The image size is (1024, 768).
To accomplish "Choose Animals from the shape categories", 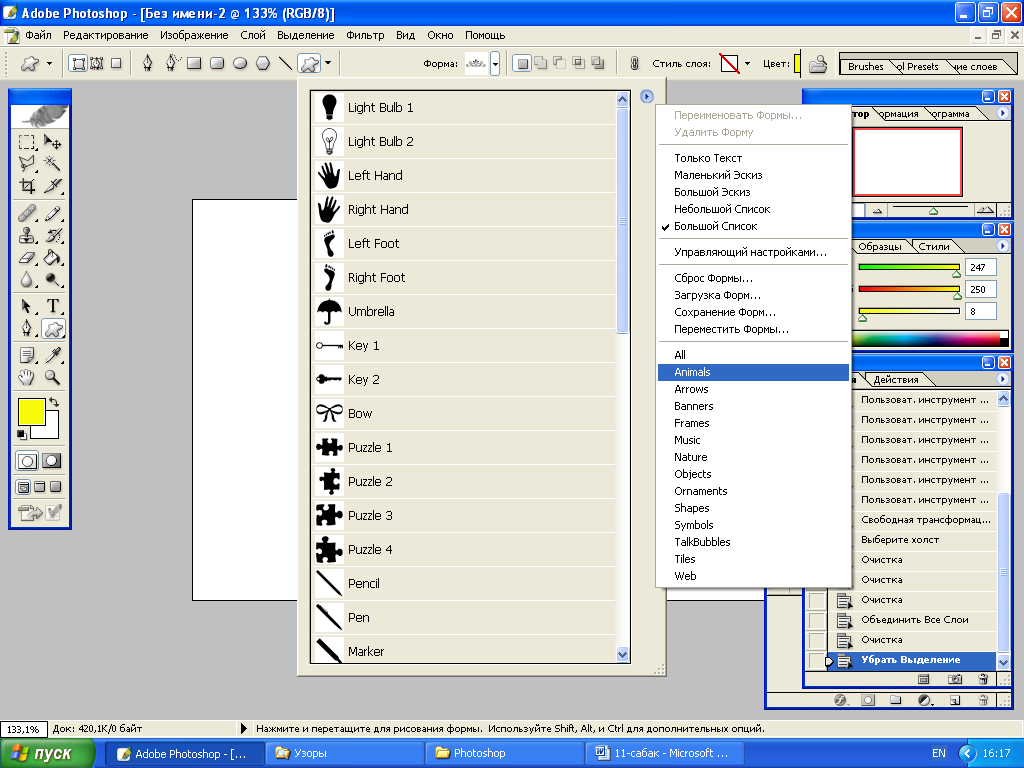I will tap(753, 372).
